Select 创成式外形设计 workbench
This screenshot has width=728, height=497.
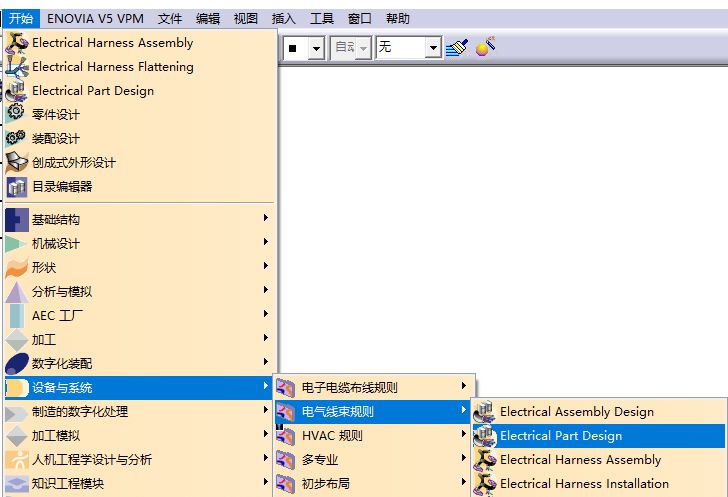[x=140, y=163]
